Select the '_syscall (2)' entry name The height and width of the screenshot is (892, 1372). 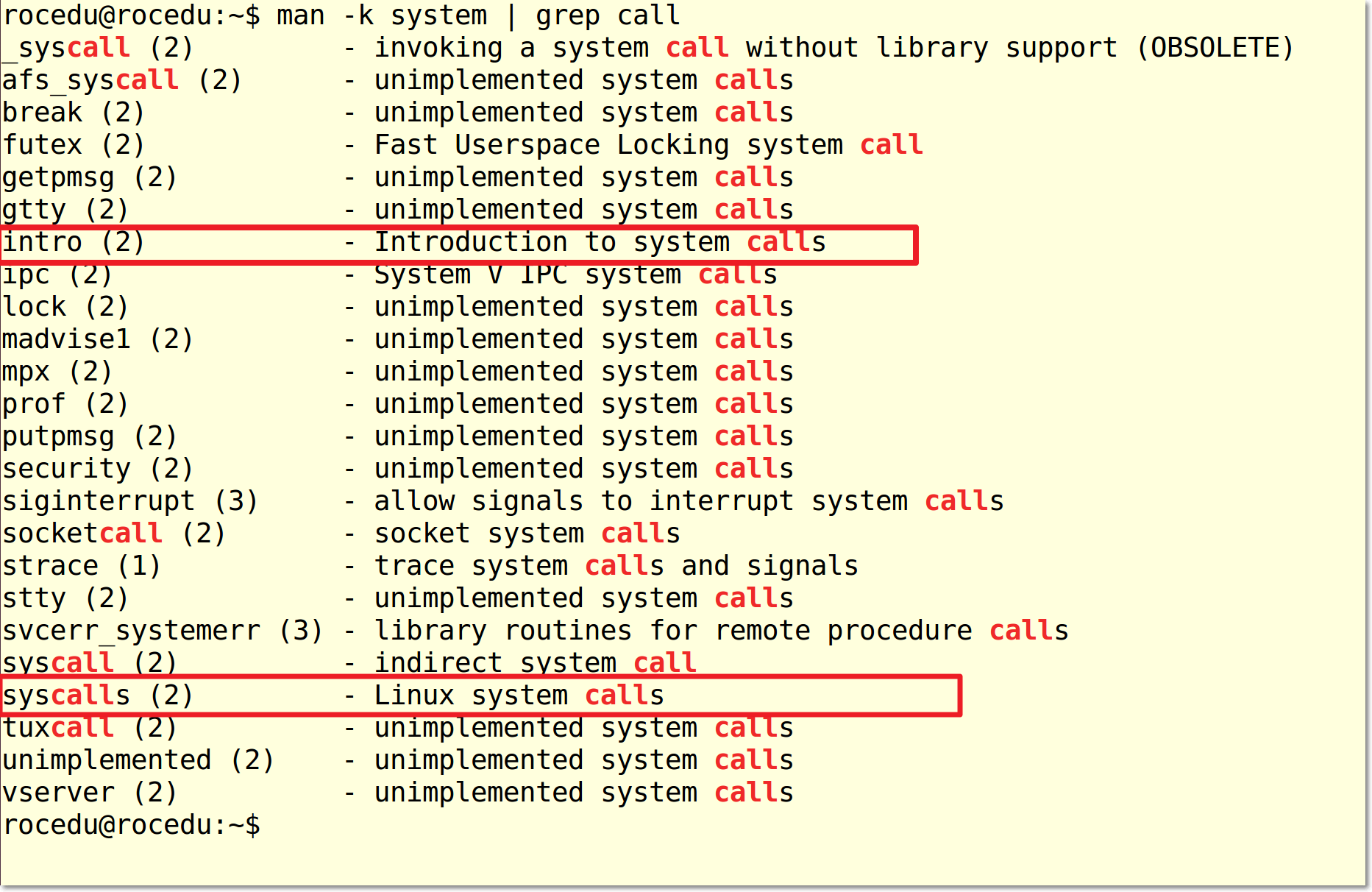[x=98, y=48]
